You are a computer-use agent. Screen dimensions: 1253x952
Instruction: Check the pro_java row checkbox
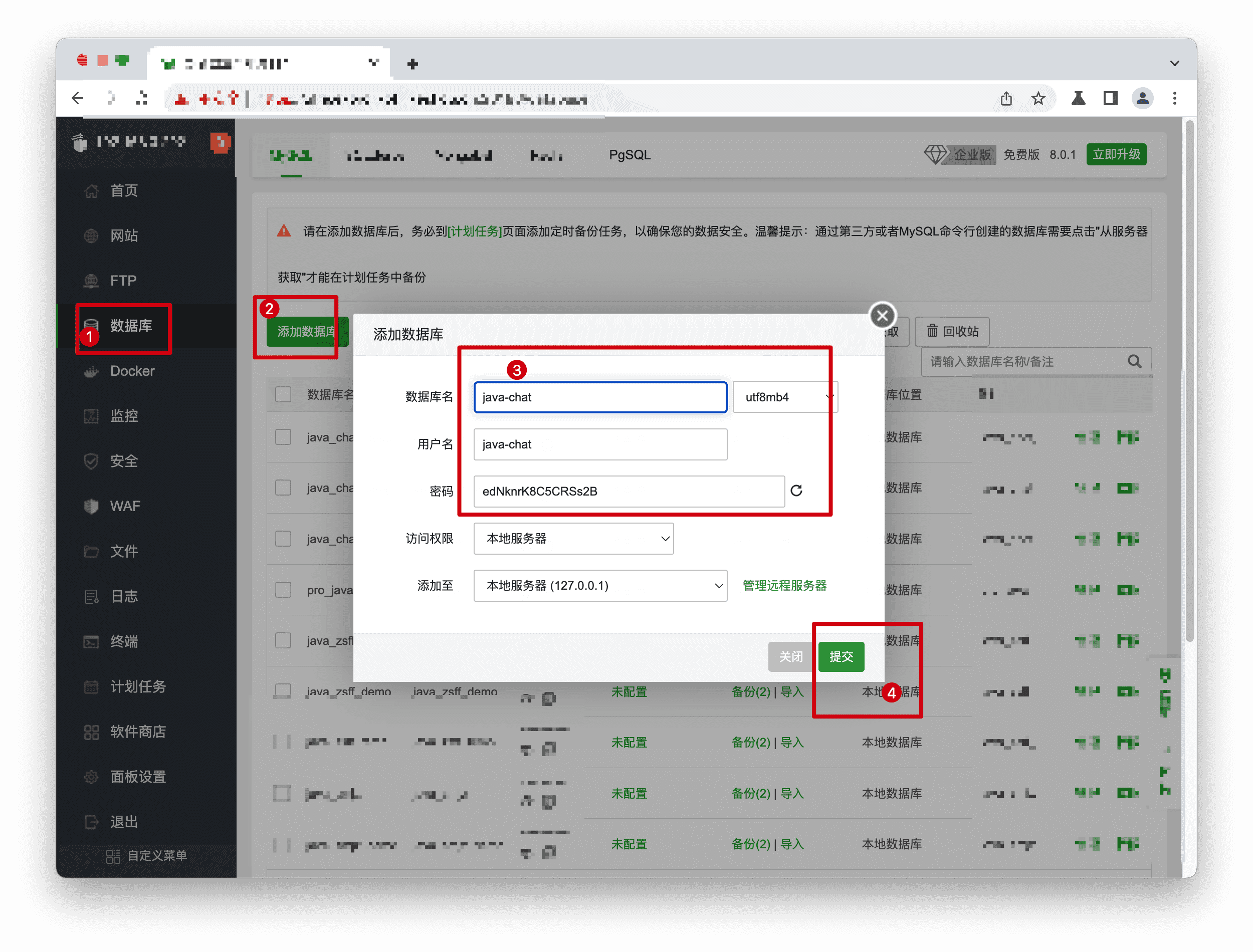(x=283, y=590)
